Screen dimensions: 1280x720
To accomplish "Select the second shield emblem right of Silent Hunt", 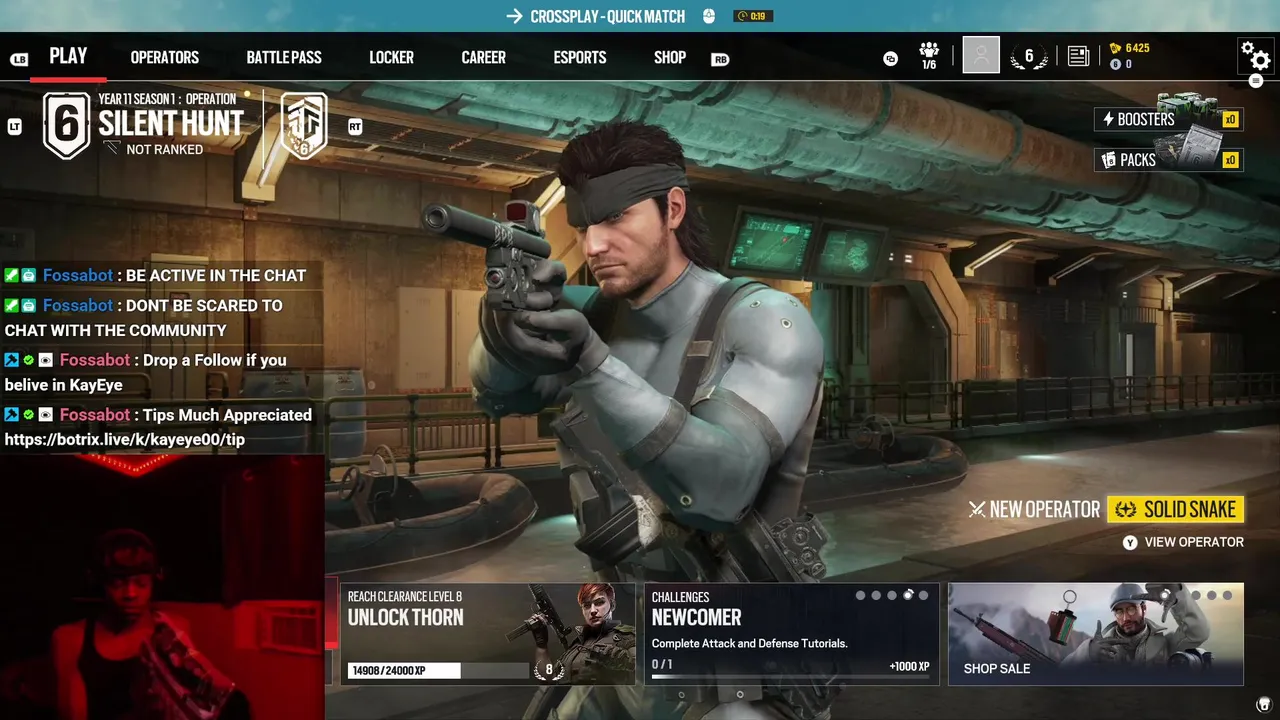I will click(x=304, y=124).
